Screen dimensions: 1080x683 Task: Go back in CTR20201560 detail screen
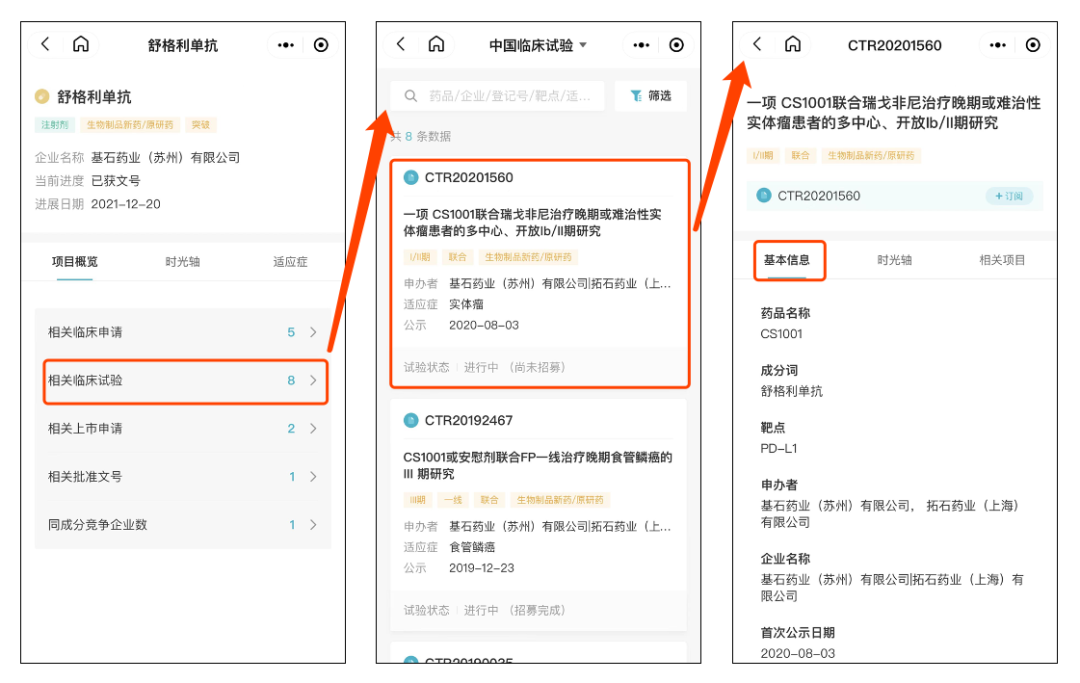coord(757,45)
